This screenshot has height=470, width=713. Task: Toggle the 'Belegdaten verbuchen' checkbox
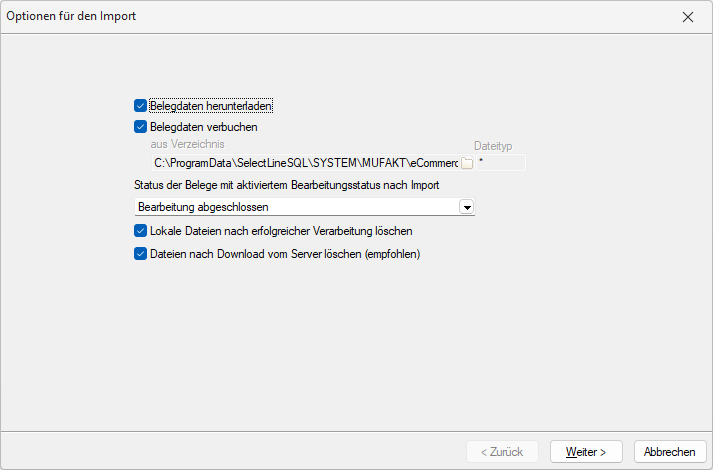pos(140,127)
